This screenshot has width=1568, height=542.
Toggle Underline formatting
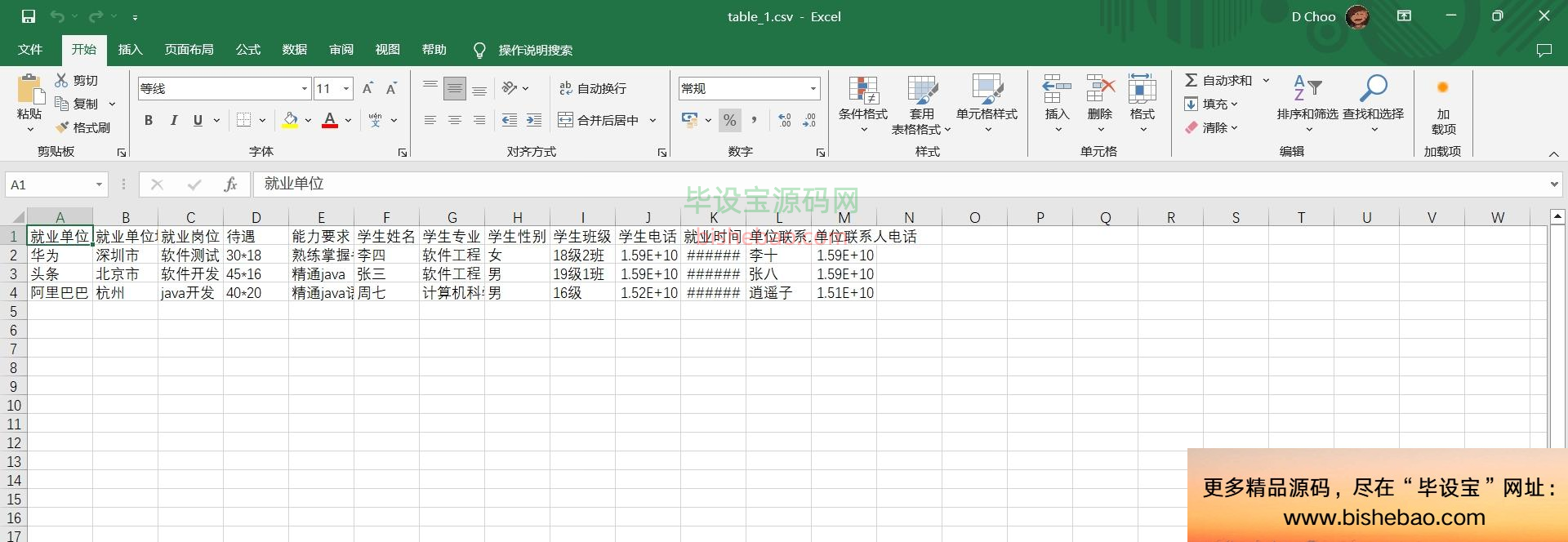point(198,120)
